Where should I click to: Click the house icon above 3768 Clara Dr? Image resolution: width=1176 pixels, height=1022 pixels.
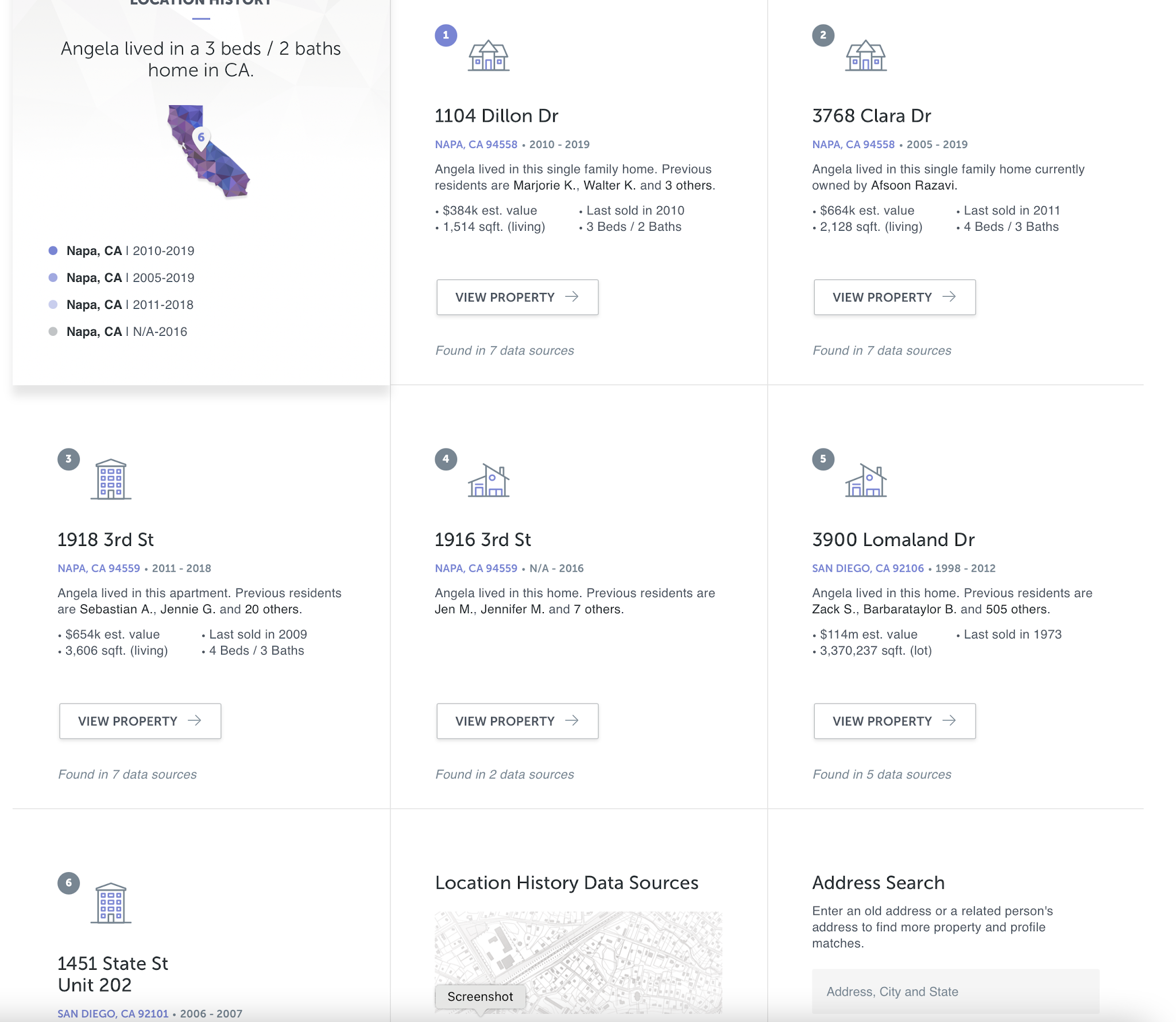(865, 56)
